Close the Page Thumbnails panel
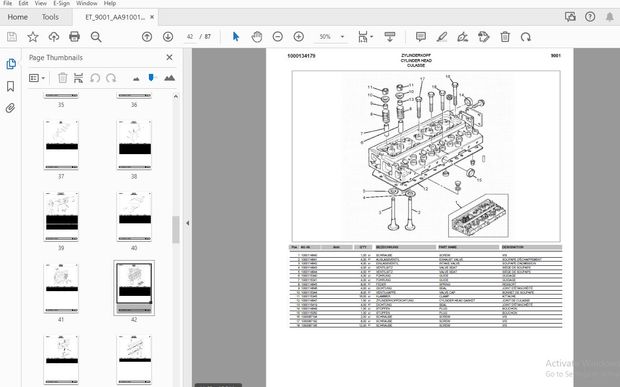The image size is (620, 387). tap(169, 57)
